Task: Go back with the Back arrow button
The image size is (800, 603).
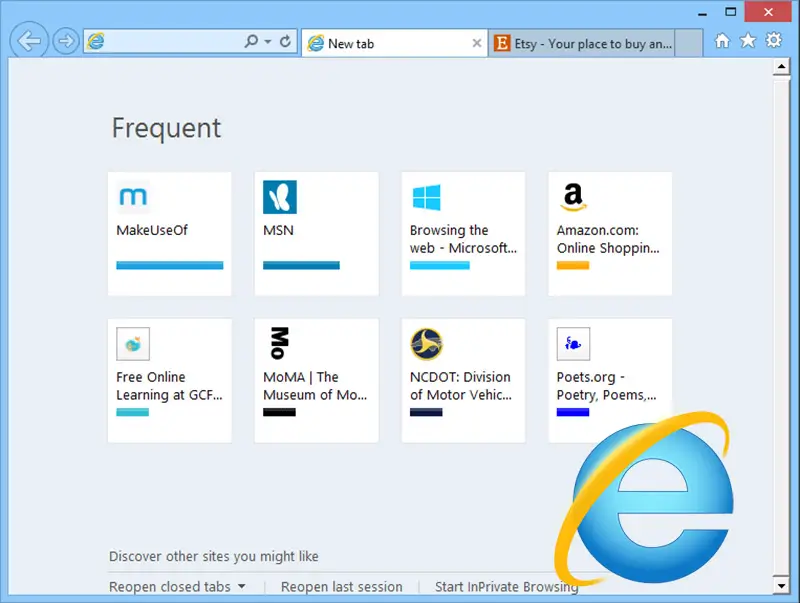Action: click(x=29, y=41)
